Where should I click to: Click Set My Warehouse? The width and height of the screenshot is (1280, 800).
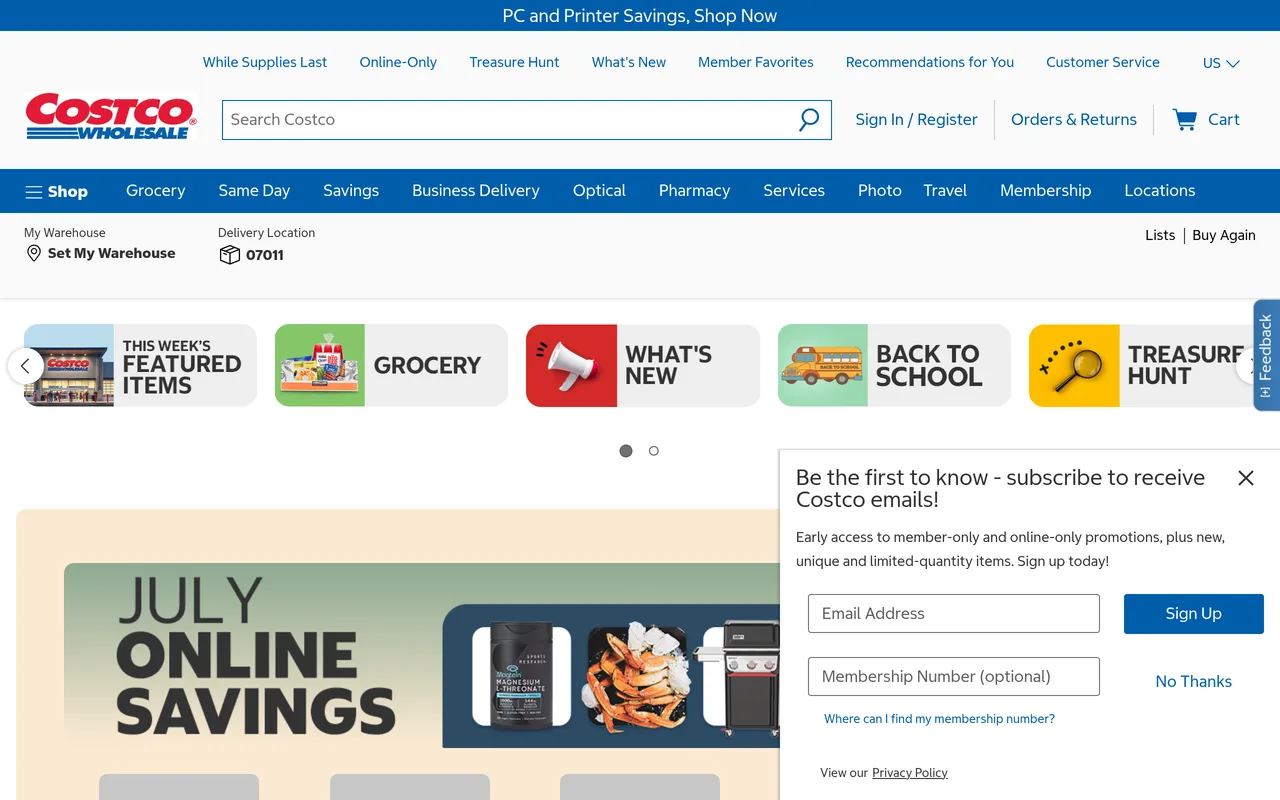tap(111, 254)
